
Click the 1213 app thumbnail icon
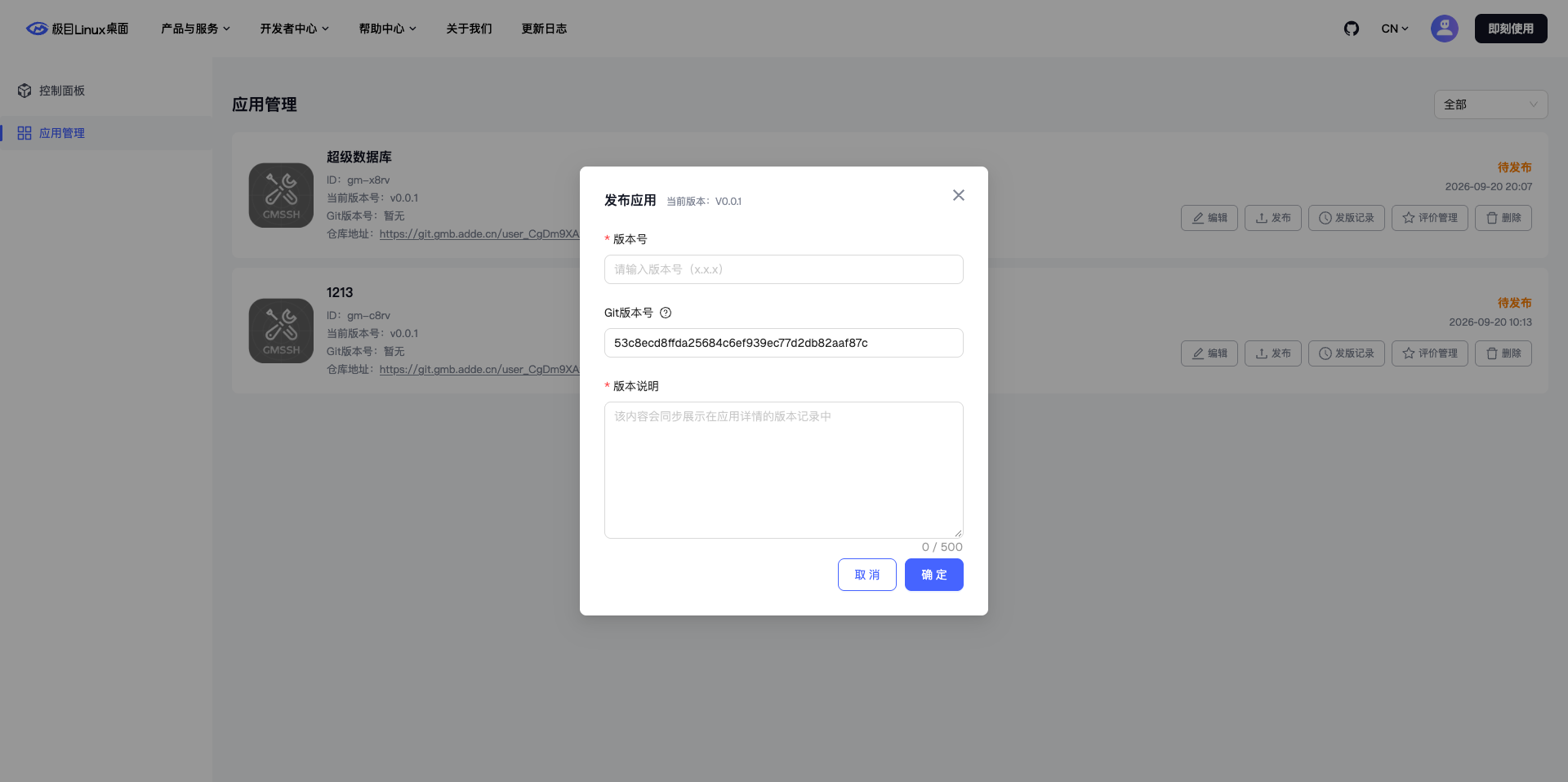point(281,331)
